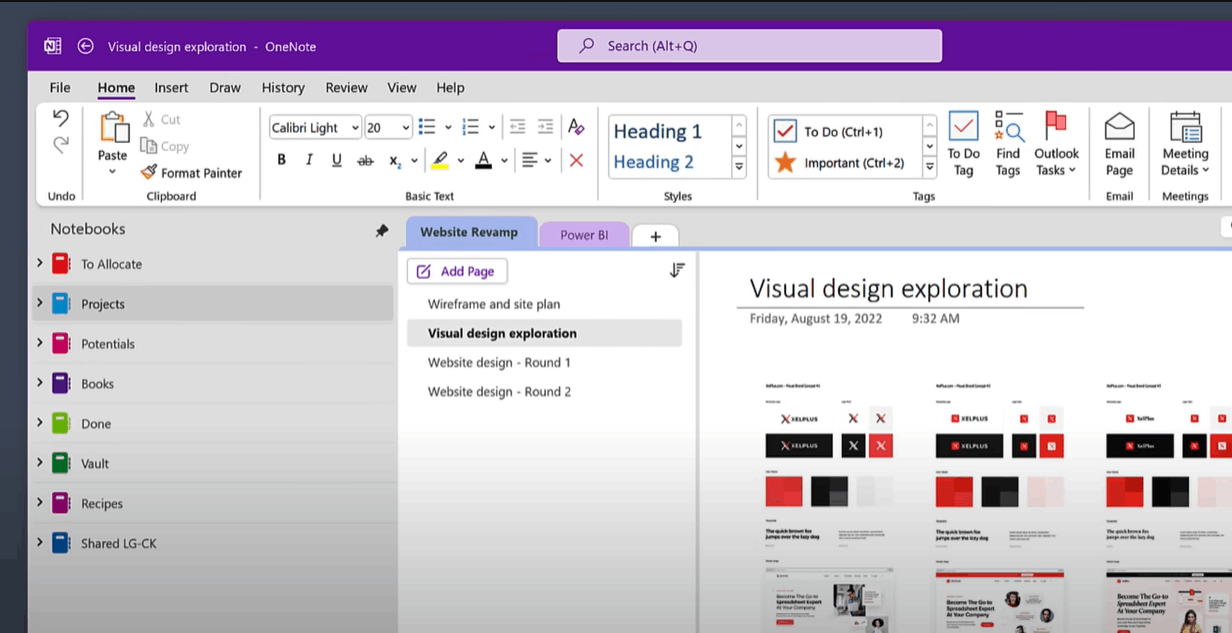Image resolution: width=1232 pixels, height=633 pixels.
Task: Open Meeting Details menu
Action: [1185, 144]
